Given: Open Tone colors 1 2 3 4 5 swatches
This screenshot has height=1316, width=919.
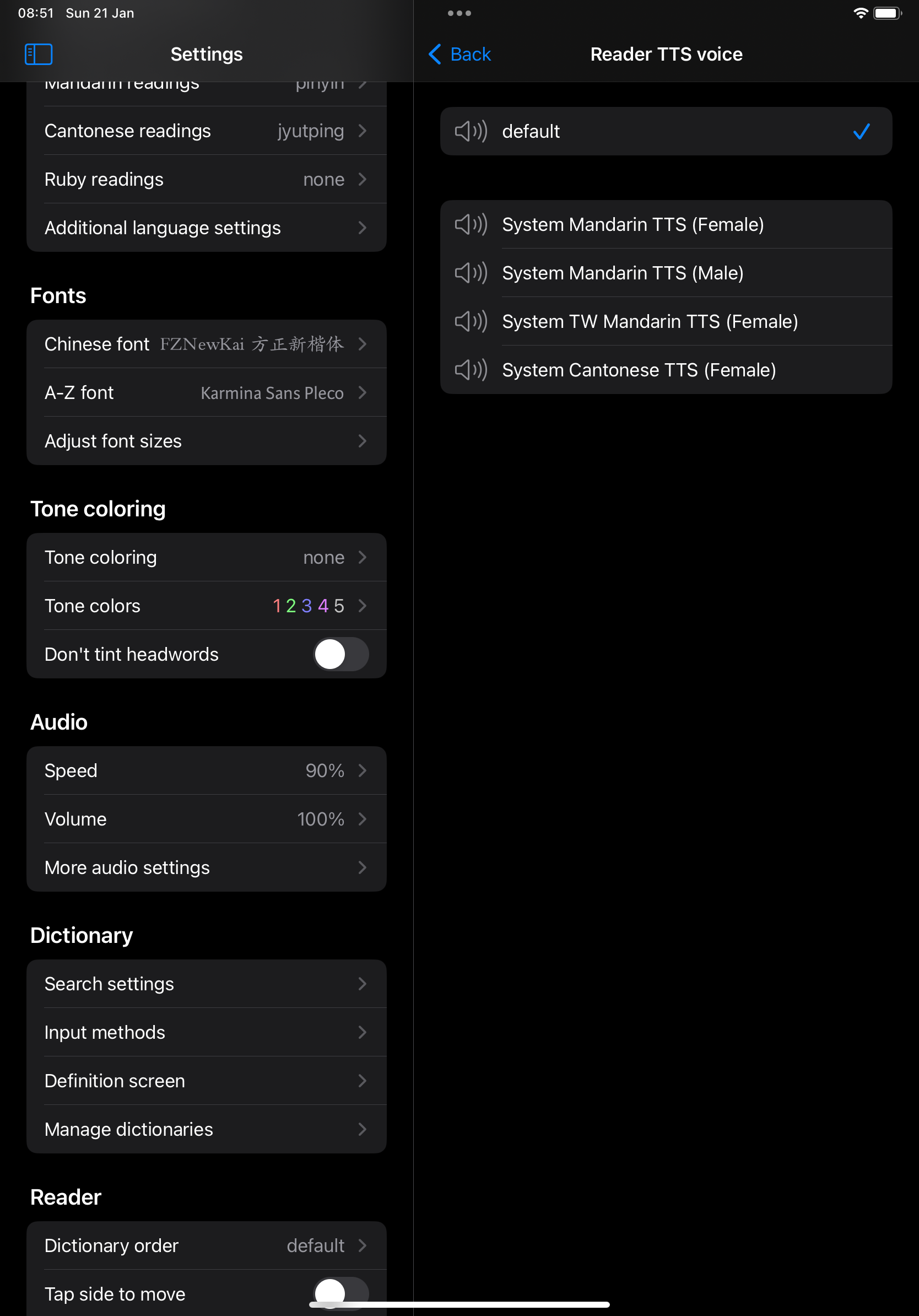Looking at the screenshot, I should [x=206, y=606].
